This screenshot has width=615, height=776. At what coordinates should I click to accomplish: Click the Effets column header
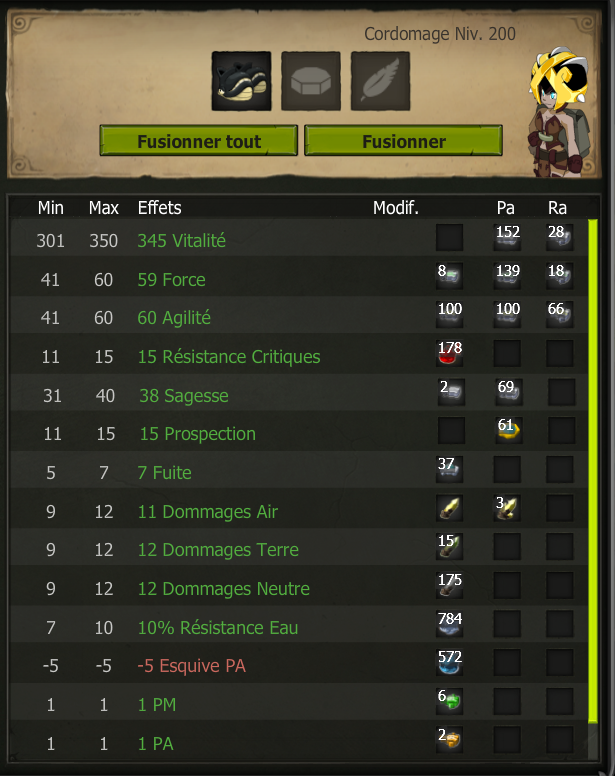159,208
